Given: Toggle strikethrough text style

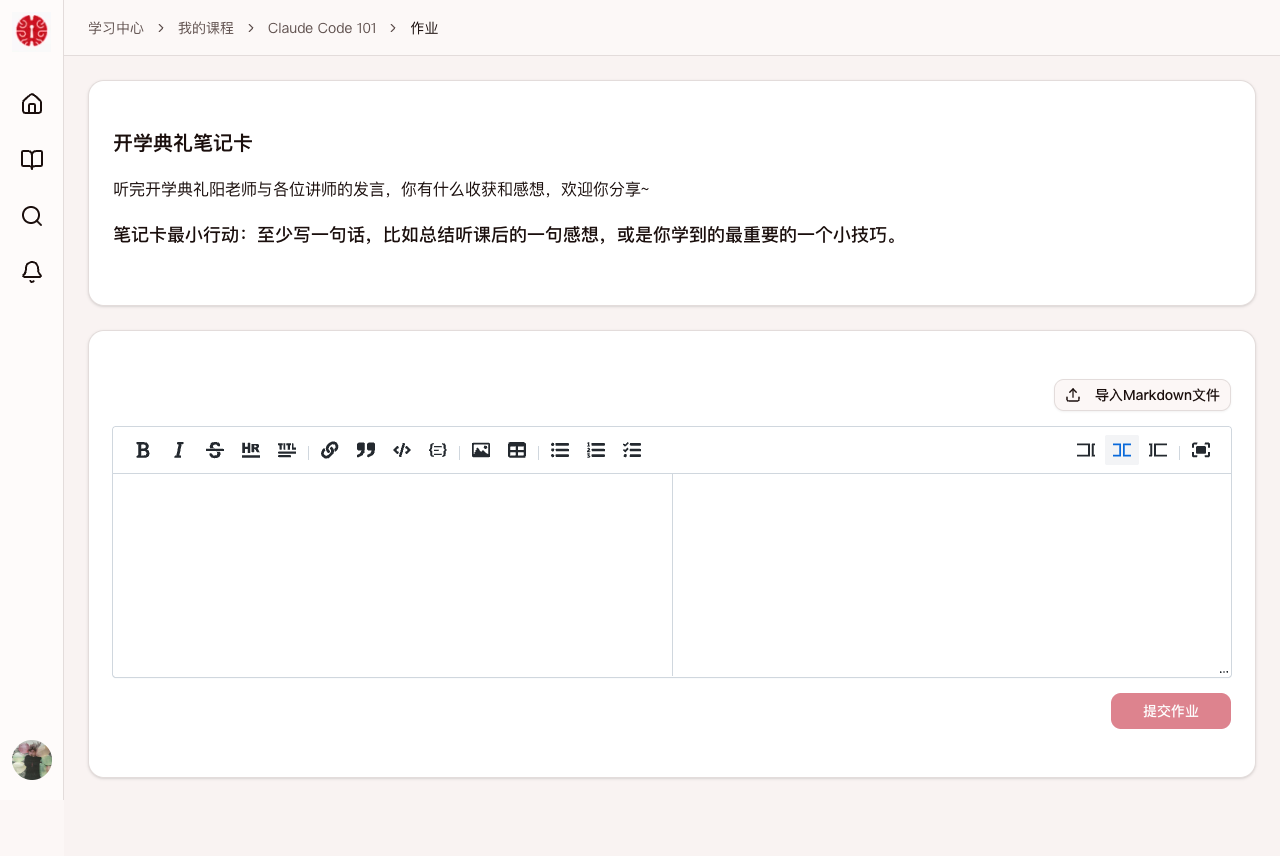Looking at the screenshot, I should pyautogui.click(x=214, y=450).
